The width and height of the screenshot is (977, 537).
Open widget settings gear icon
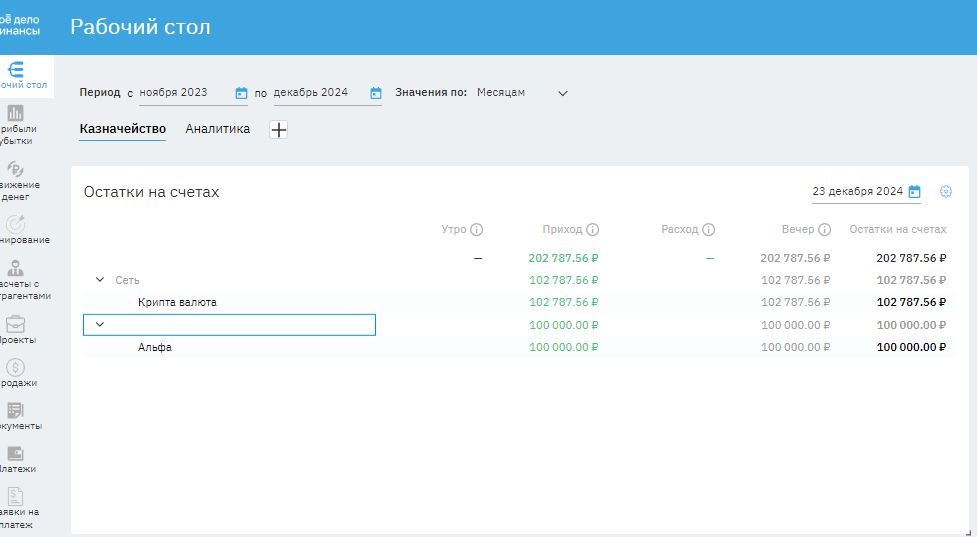click(946, 192)
